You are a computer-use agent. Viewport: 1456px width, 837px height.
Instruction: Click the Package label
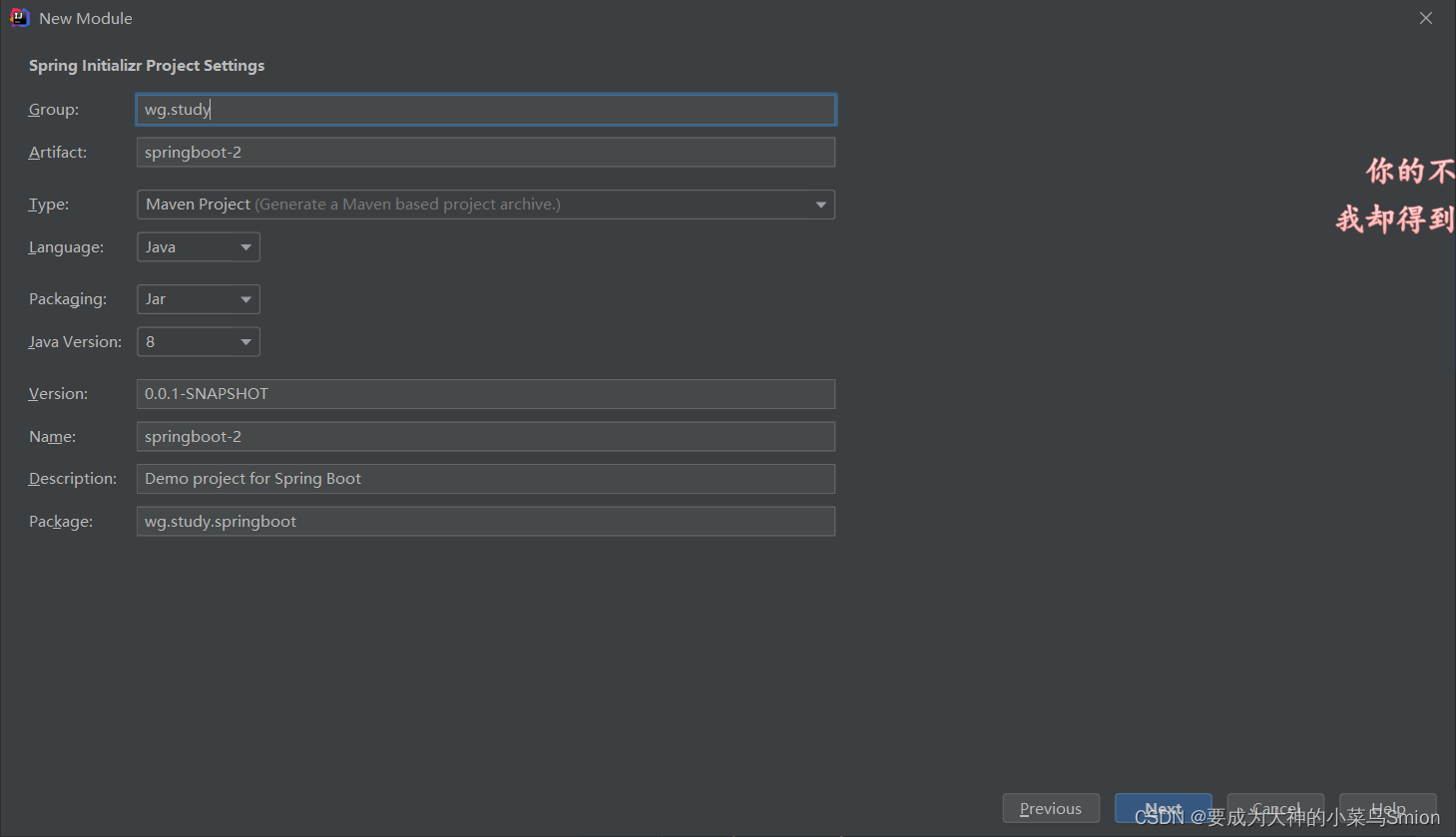tap(61, 522)
